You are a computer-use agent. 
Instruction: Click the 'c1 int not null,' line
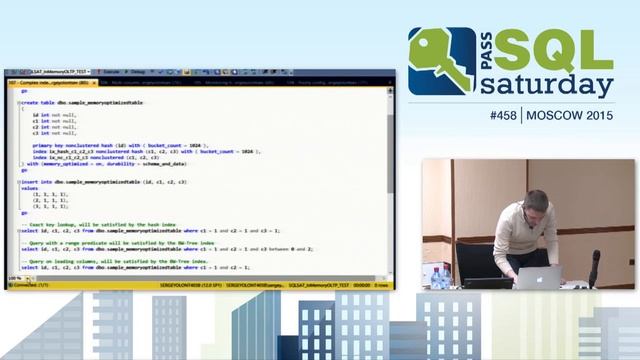pos(54,121)
